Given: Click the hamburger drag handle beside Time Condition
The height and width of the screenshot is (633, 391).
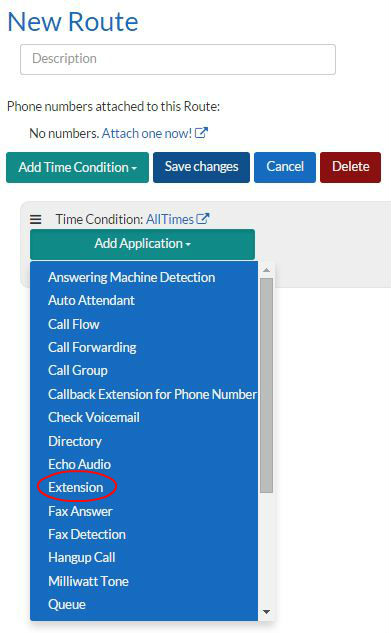Looking at the screenshot, I should pyautogui.click(x=36, y=219).
